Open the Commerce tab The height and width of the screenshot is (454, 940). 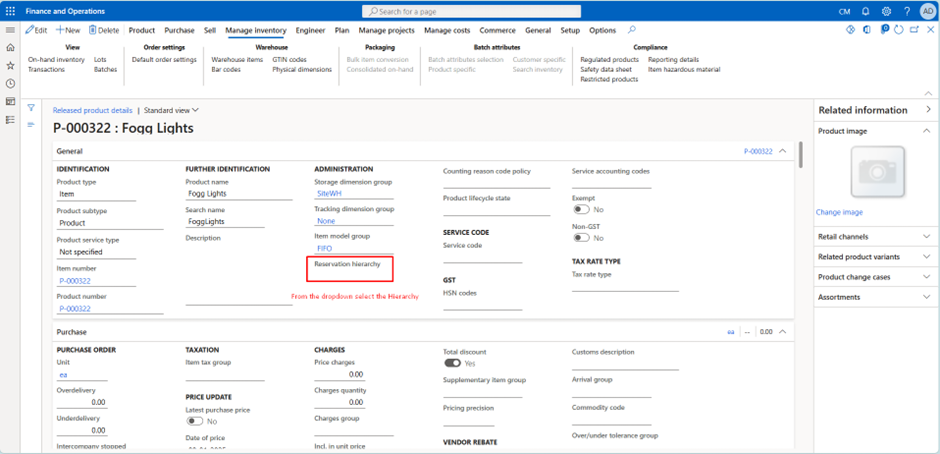[498, 30]
